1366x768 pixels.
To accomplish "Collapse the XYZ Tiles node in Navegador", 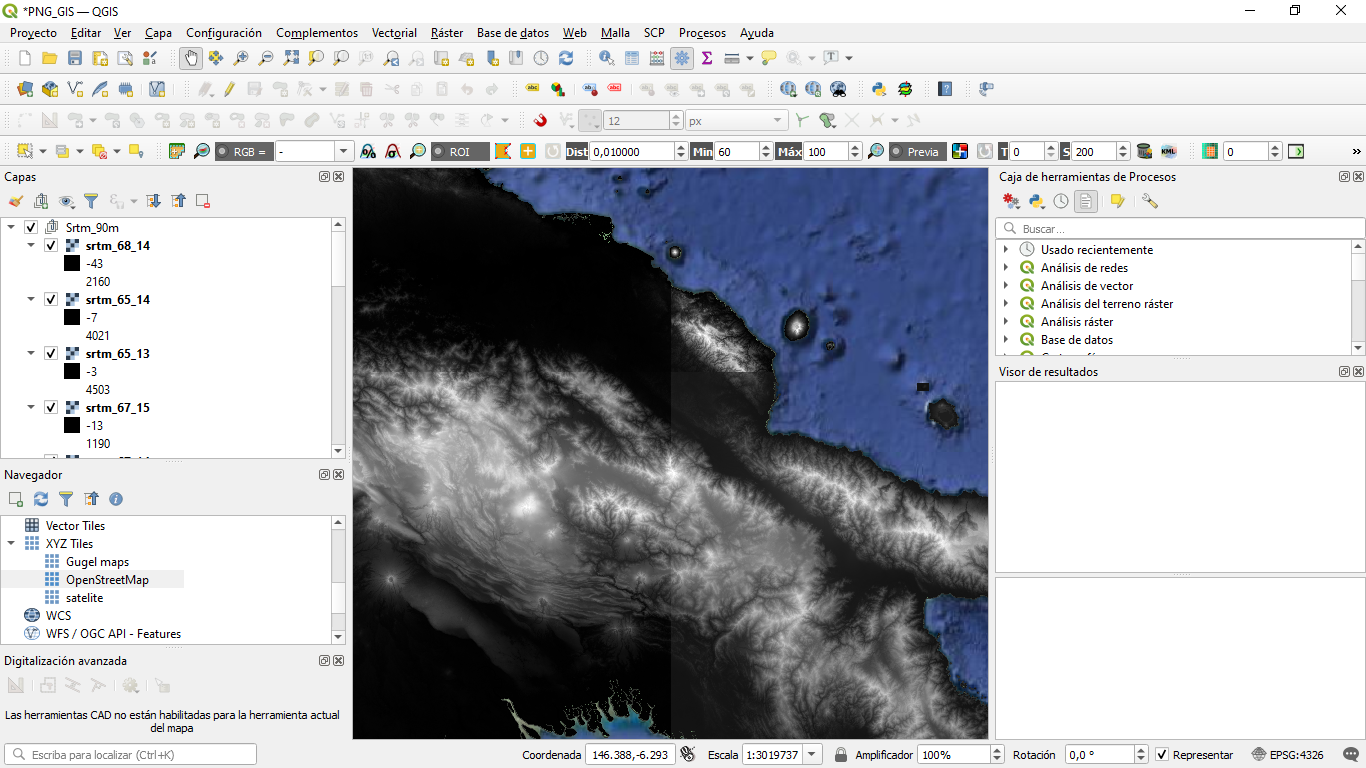I will 11,543.
